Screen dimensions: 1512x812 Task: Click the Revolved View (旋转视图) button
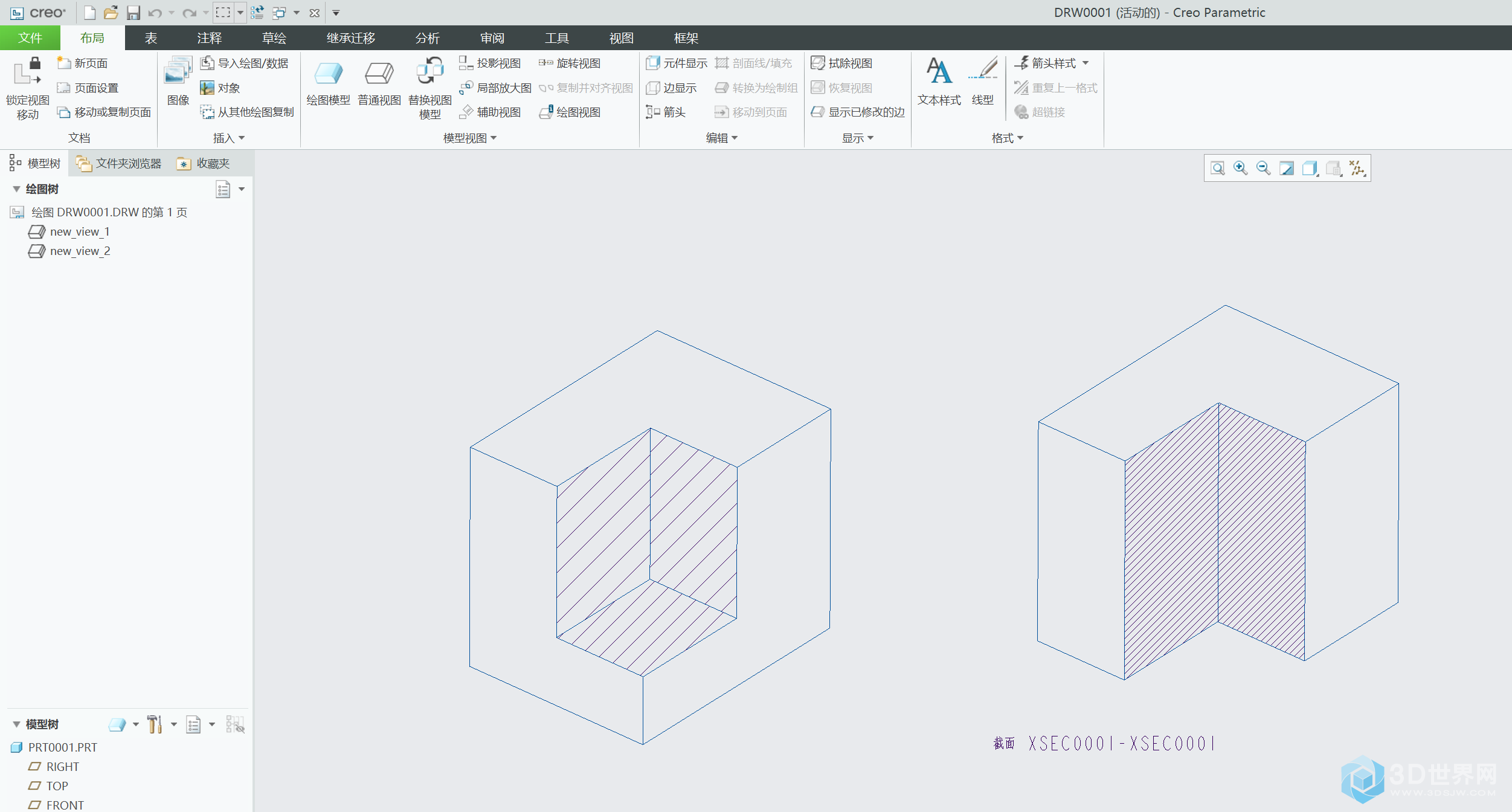570,63
